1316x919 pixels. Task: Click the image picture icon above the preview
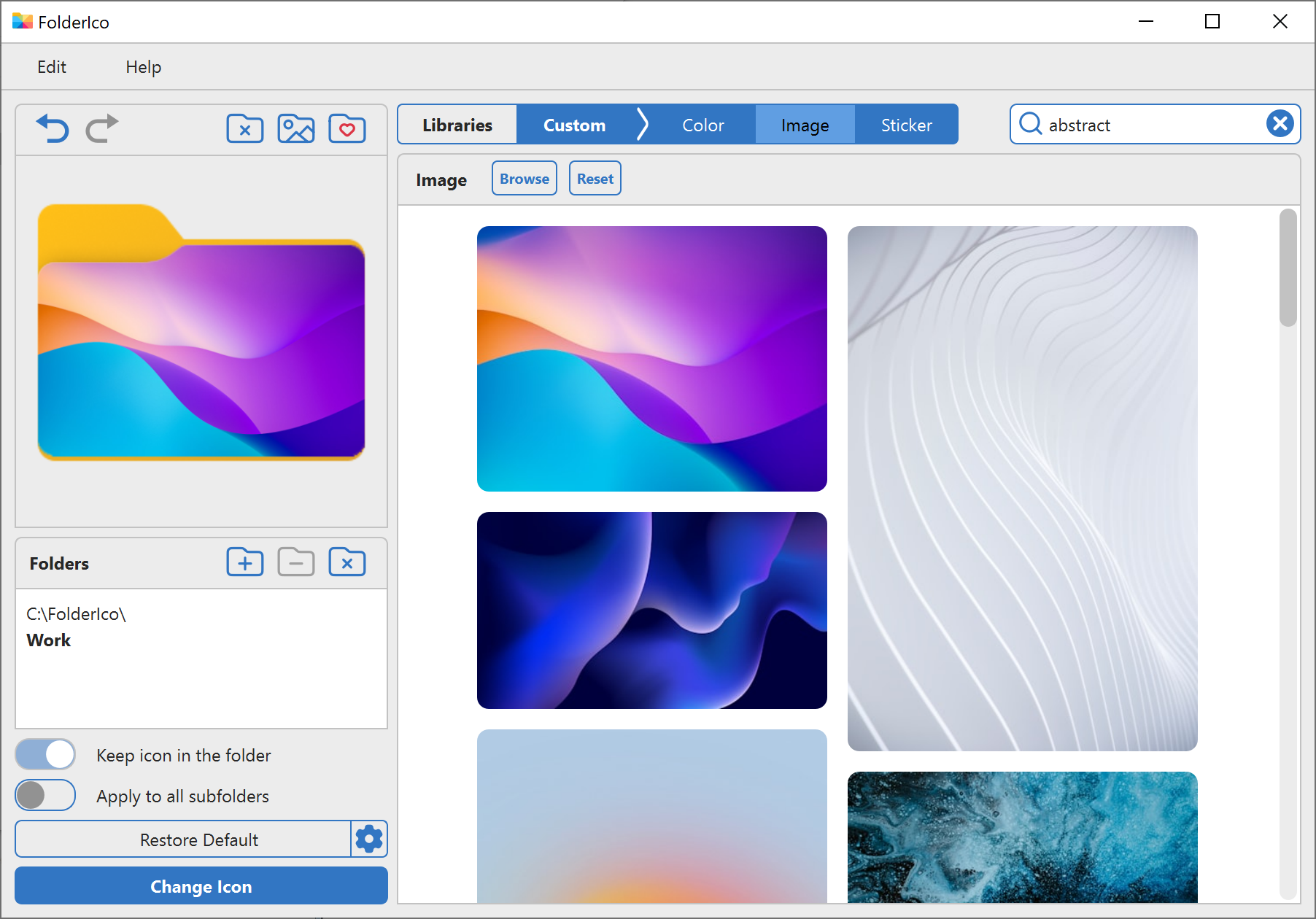[296, 128]
